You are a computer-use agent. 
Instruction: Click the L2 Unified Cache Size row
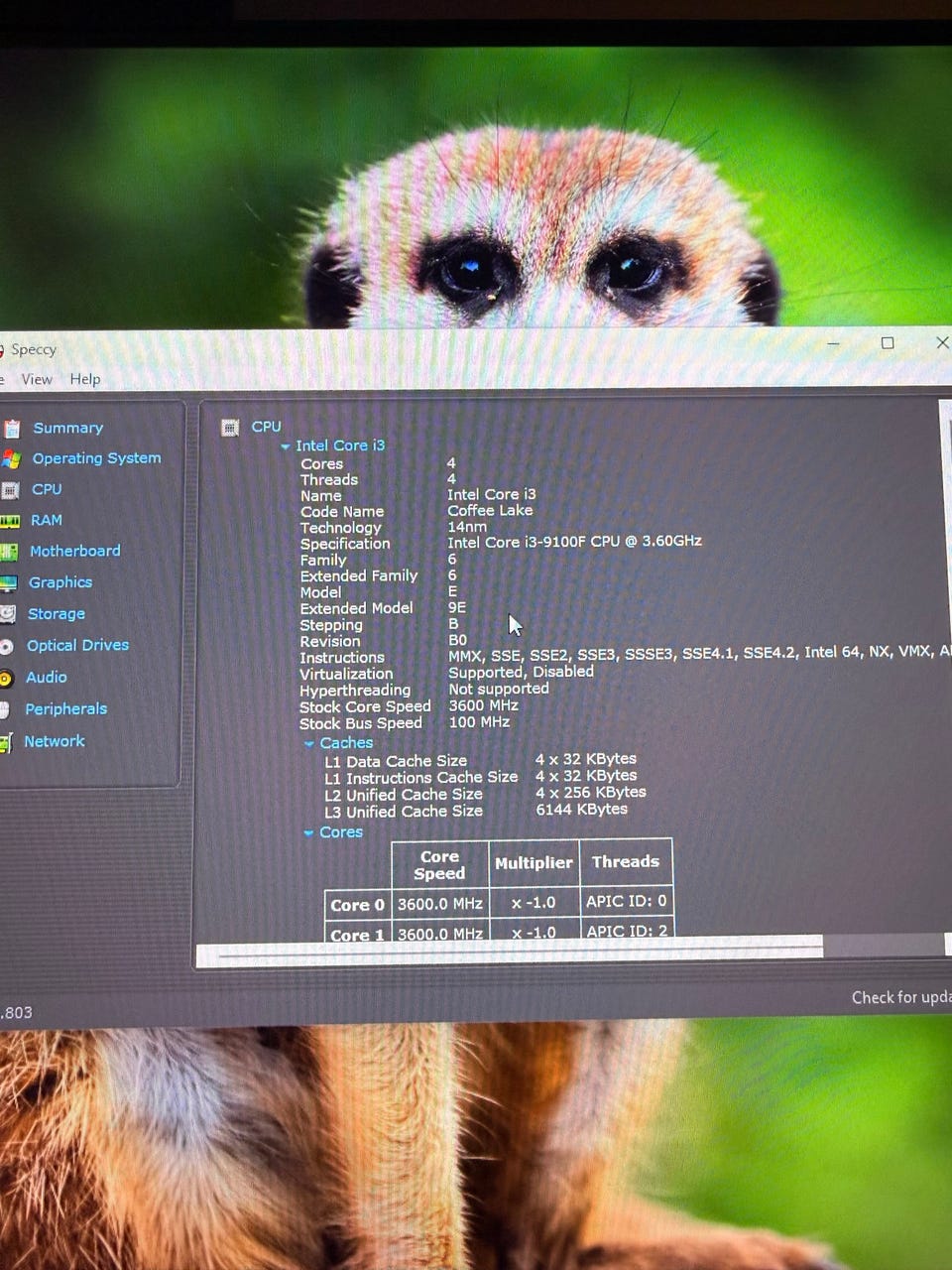(x=485, y=794)
